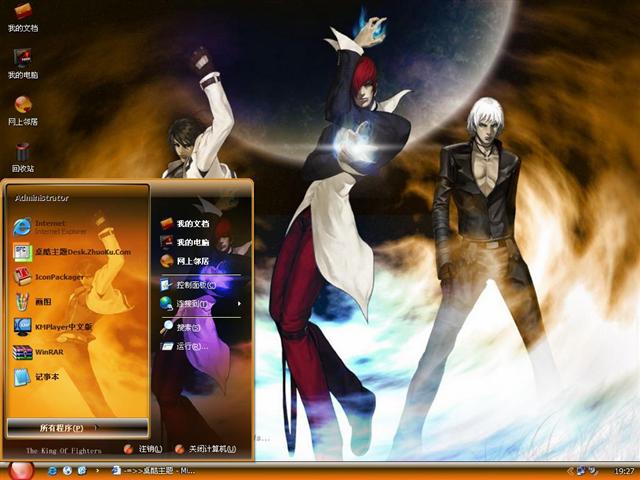Click 注销 log off button
The image size is (640, 480).
pyautogui.click(x=143, y=449)
